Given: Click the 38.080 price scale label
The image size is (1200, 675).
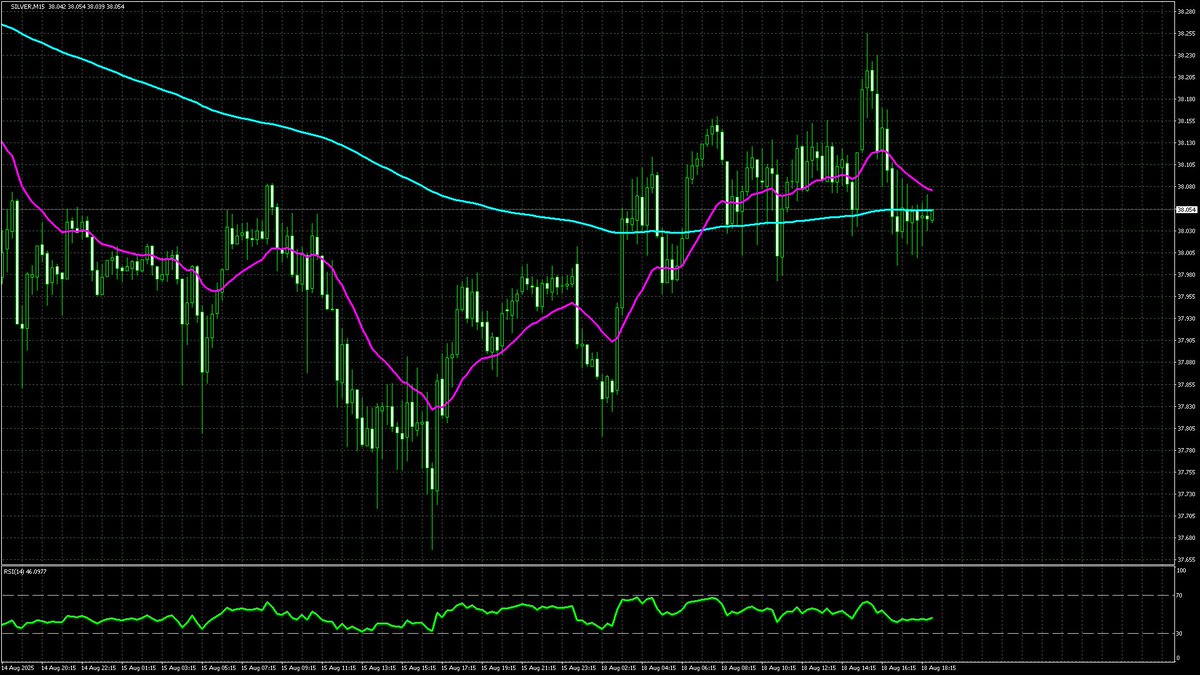Looking at the screenshot, I should click(x=1186, y=187).
